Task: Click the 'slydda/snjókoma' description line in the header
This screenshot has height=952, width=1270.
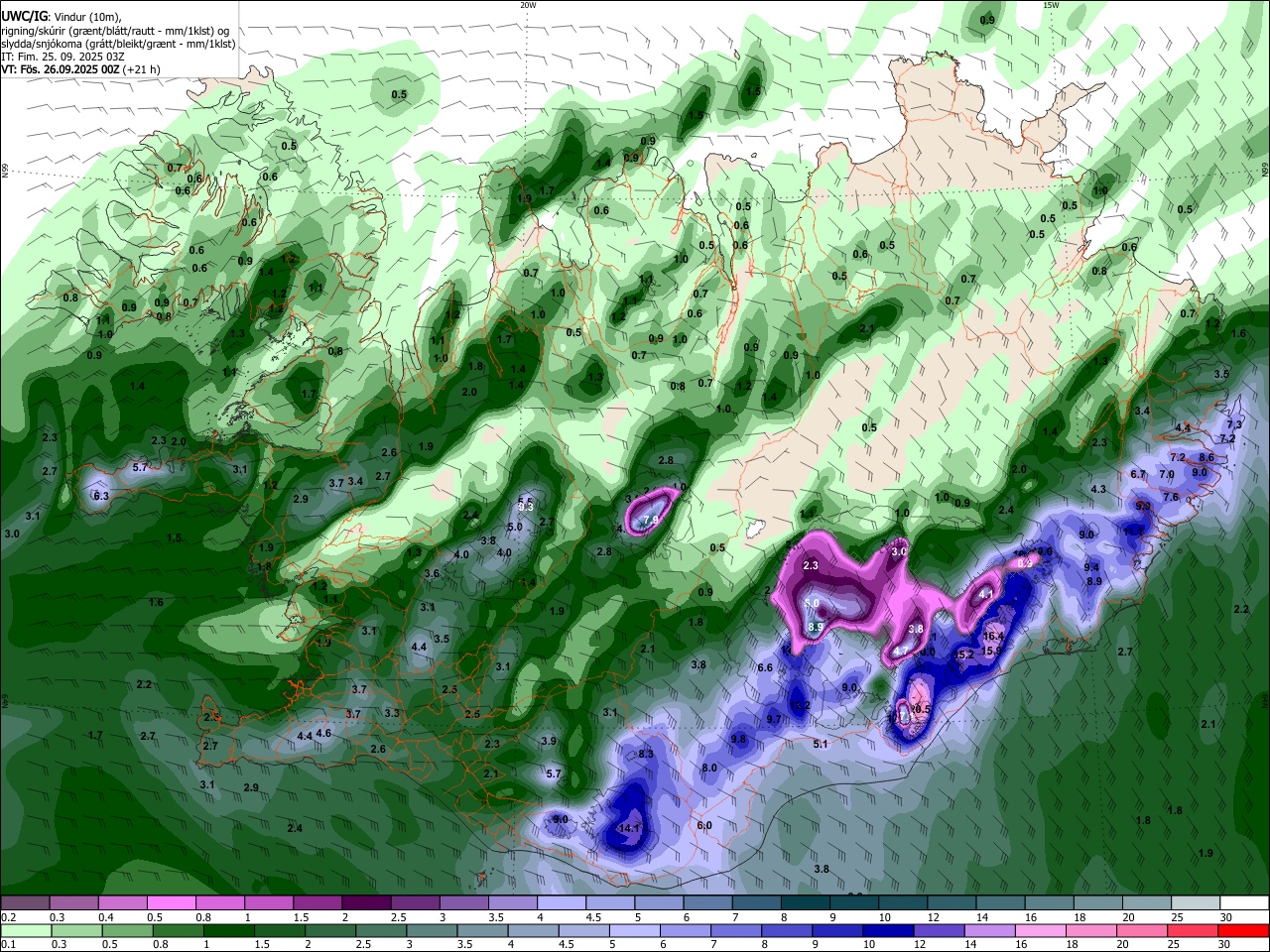Action: pos(118,44)
